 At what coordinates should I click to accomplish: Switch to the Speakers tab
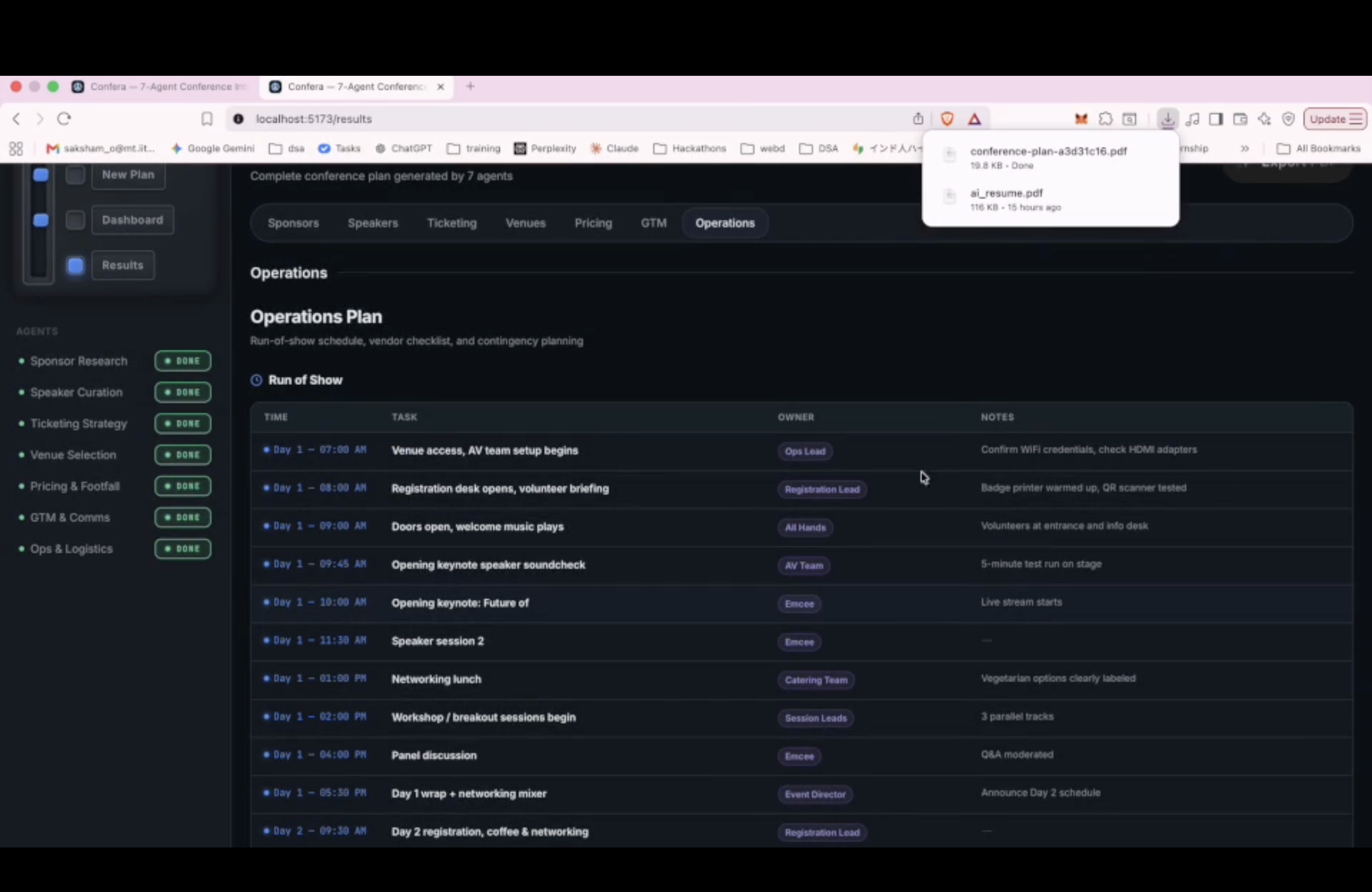[x=373, y=223]
